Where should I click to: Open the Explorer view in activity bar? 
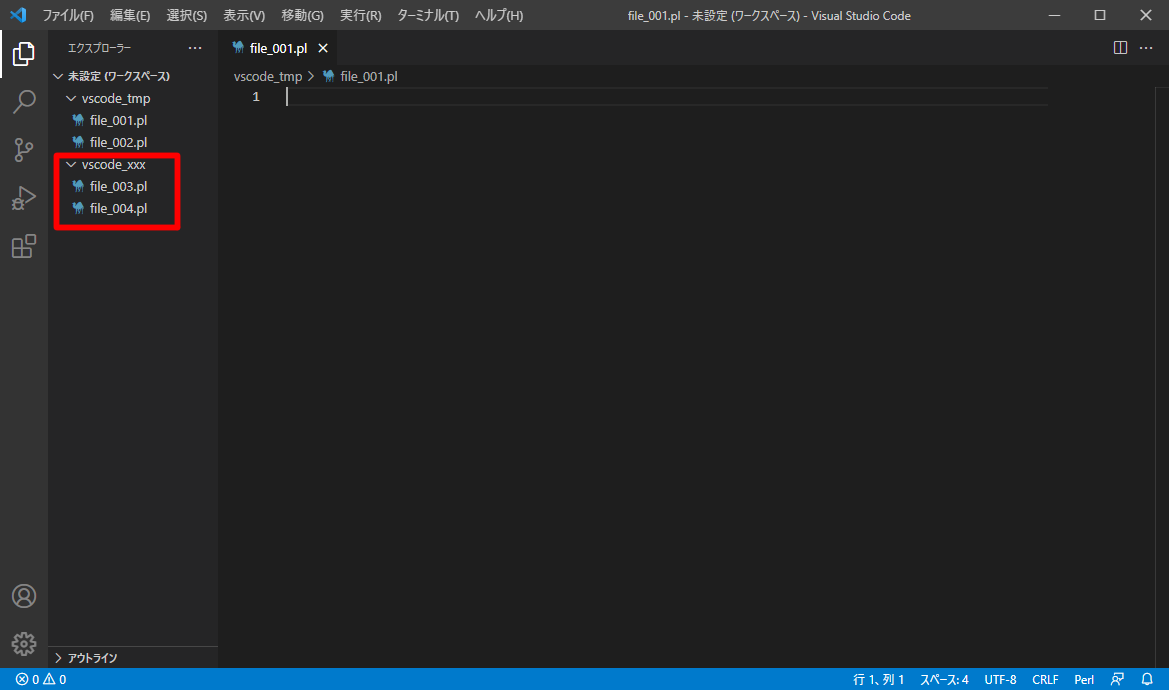click(23, 54)
